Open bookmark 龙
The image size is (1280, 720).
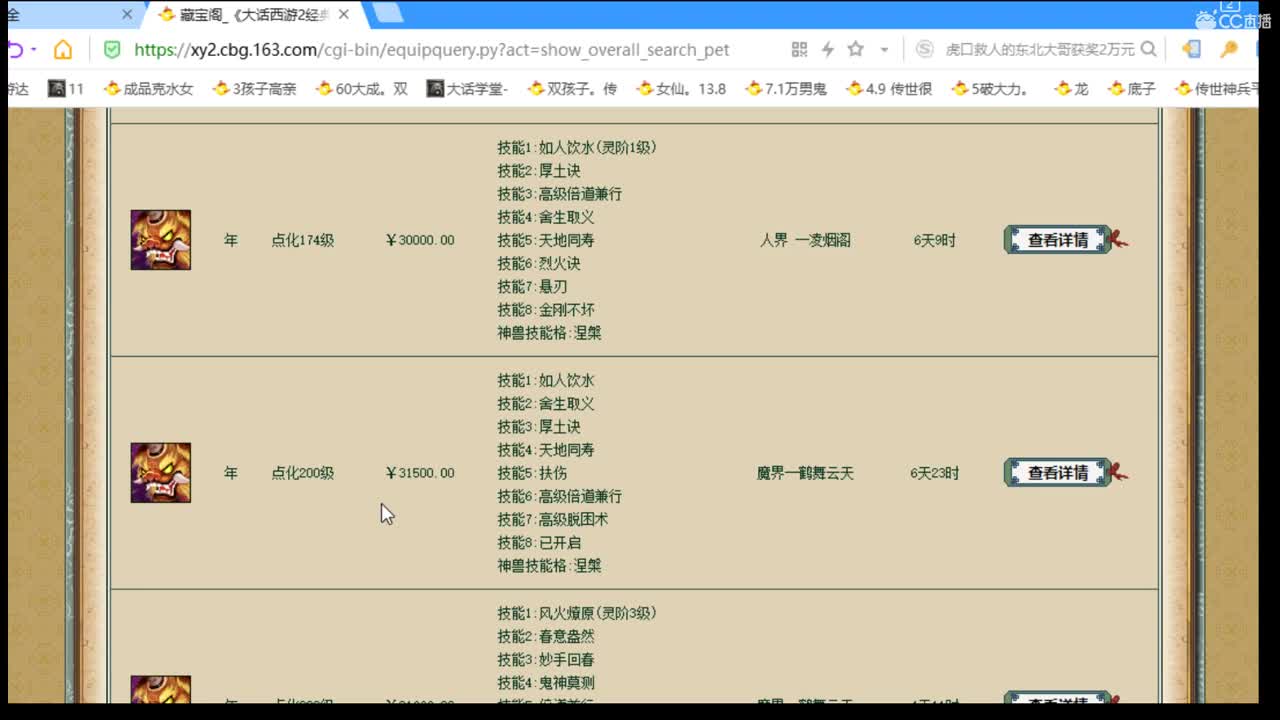(1072, 89)
